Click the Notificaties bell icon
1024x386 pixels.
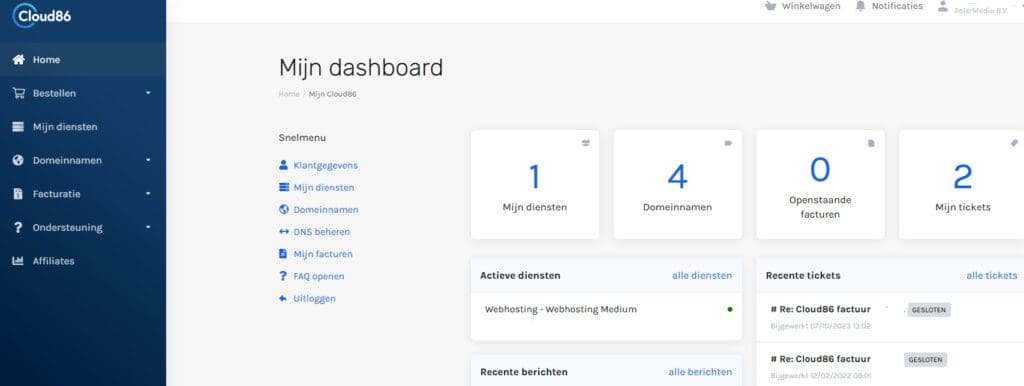coord(860,6)
